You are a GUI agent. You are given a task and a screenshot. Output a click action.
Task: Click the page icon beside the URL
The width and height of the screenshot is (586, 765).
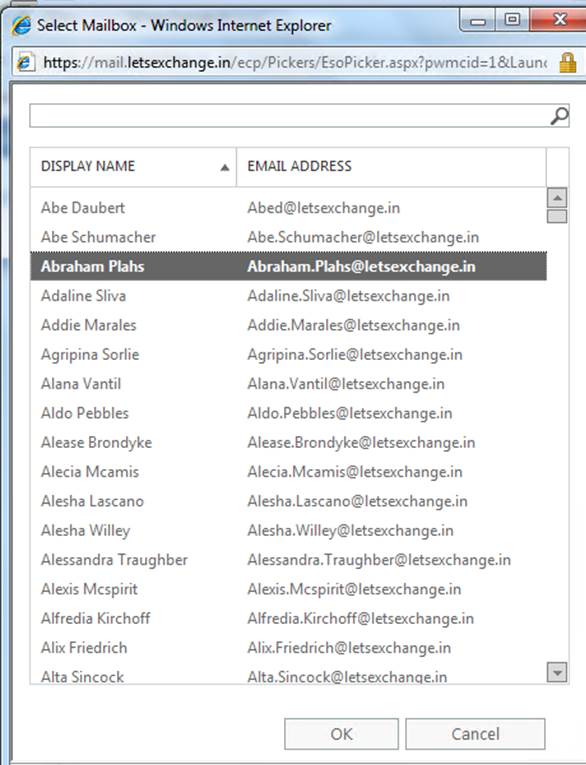pyautogui.click(x=25, y=62)
